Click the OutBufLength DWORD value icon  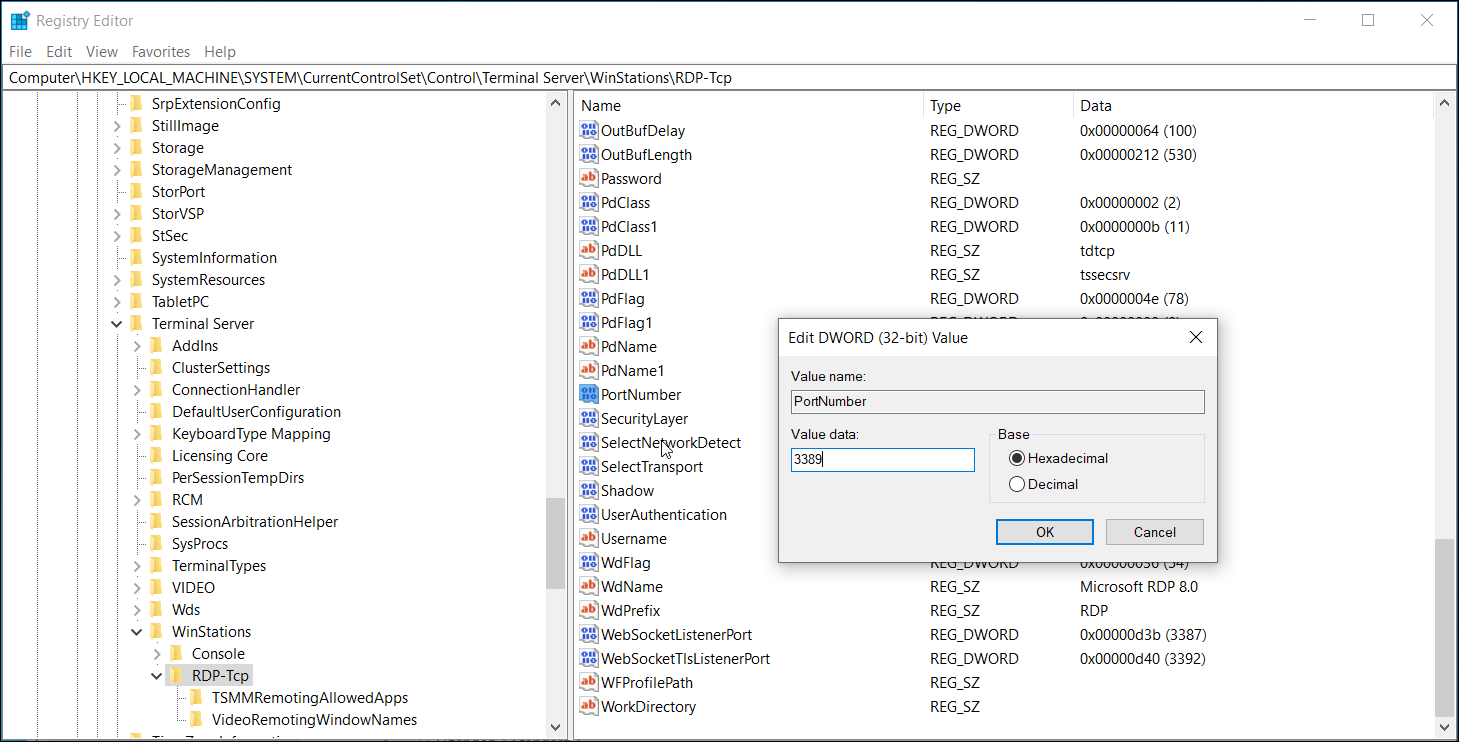click(589, 155)
